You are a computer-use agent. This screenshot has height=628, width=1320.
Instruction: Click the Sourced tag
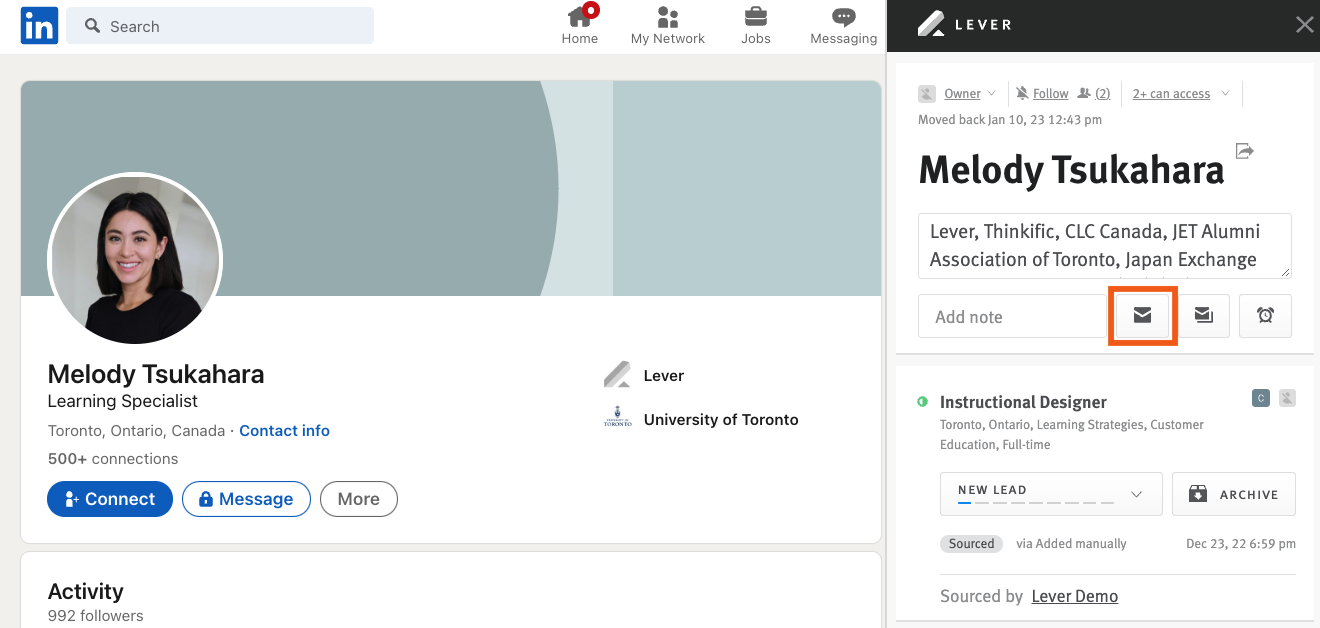pos(972,544)
